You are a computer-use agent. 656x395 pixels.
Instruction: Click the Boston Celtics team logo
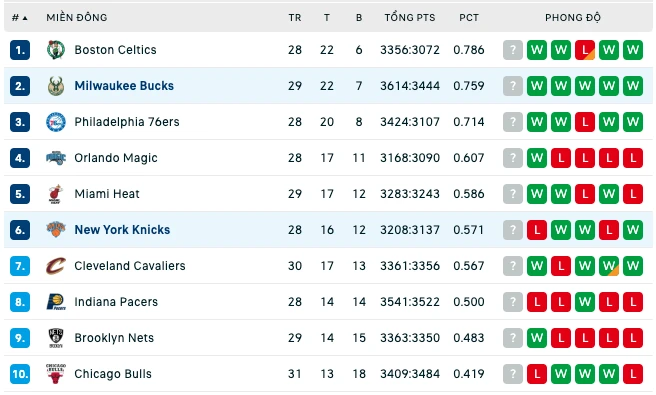[x=56, y=50]
